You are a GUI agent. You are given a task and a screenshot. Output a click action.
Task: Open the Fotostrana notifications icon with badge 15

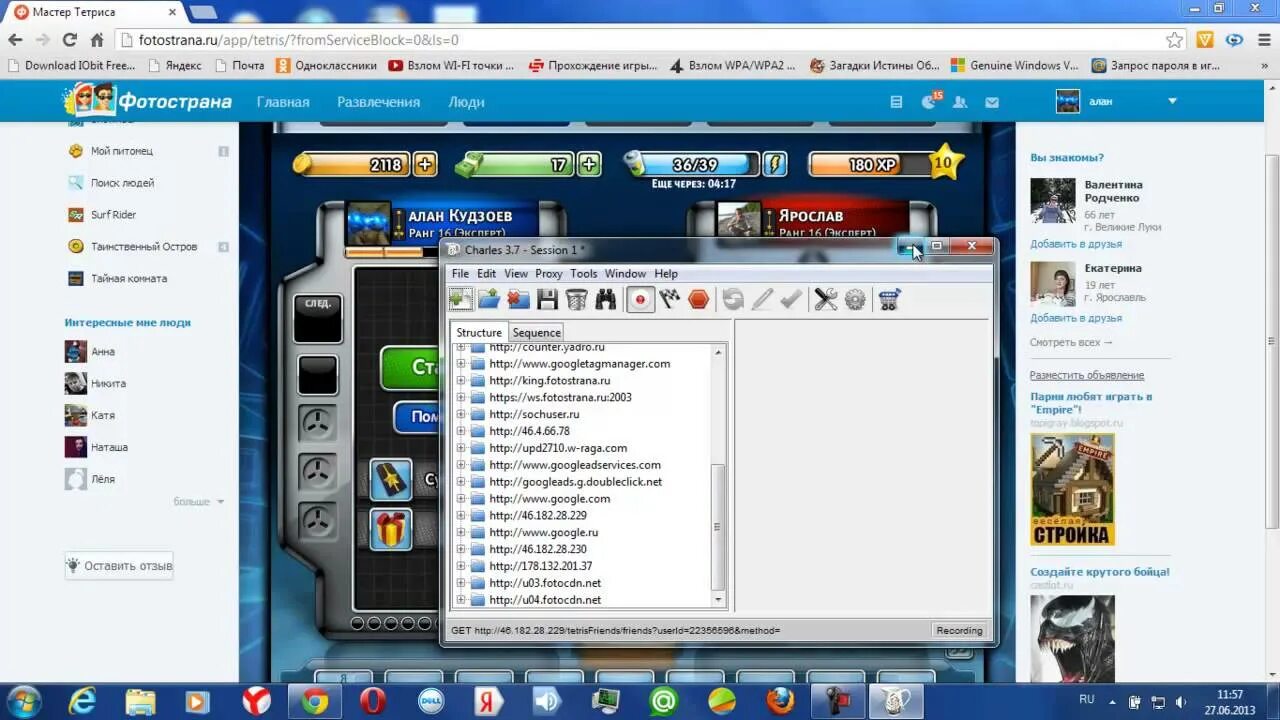[x=928, y=101]
